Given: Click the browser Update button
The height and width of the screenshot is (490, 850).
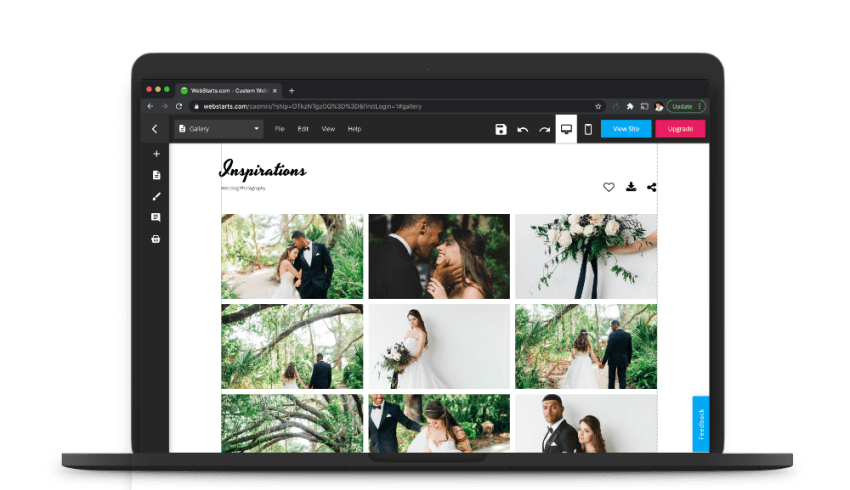Looking at the screenshot, I should (686, 106).
